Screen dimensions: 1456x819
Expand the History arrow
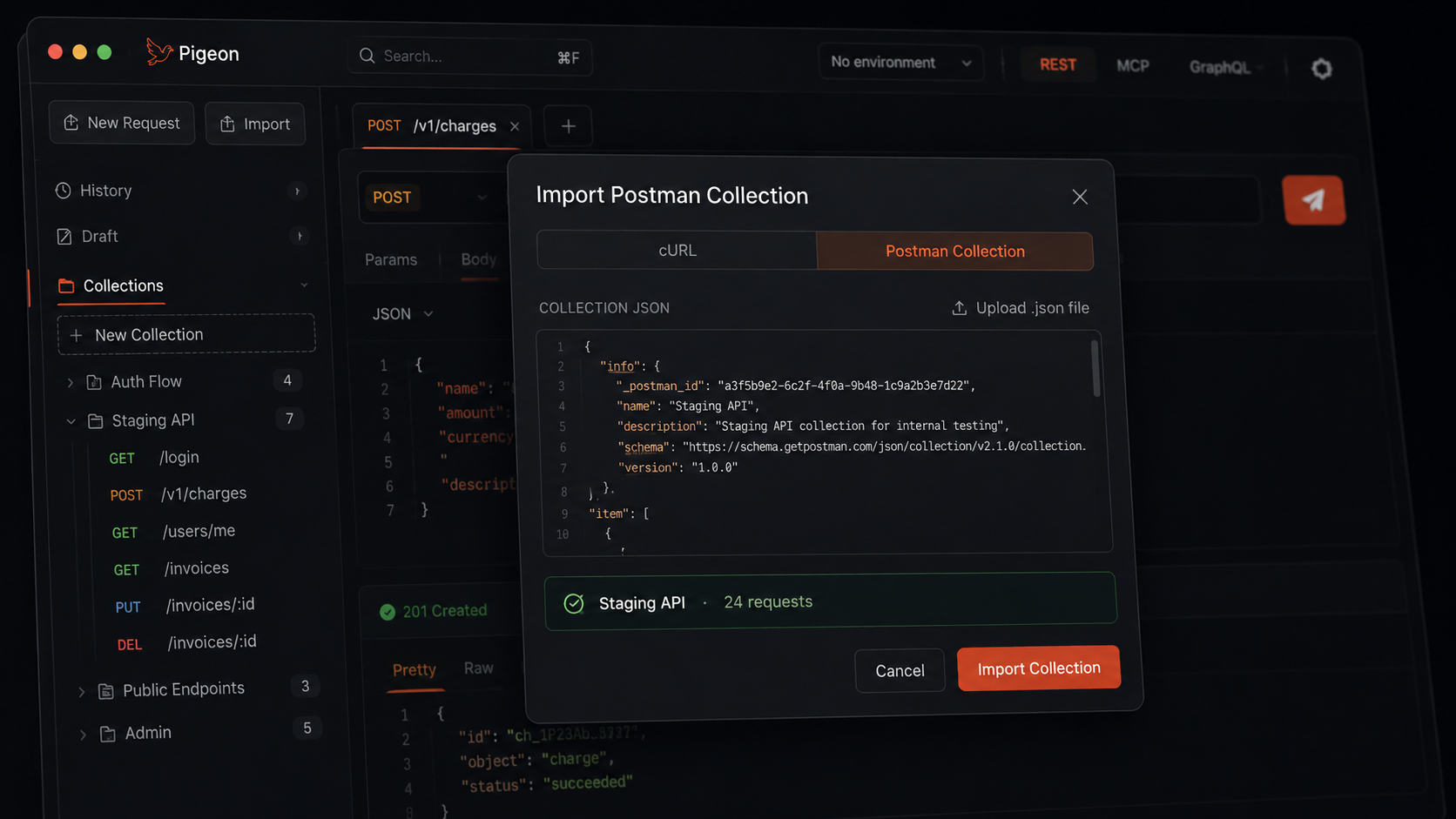pos(297,191)
